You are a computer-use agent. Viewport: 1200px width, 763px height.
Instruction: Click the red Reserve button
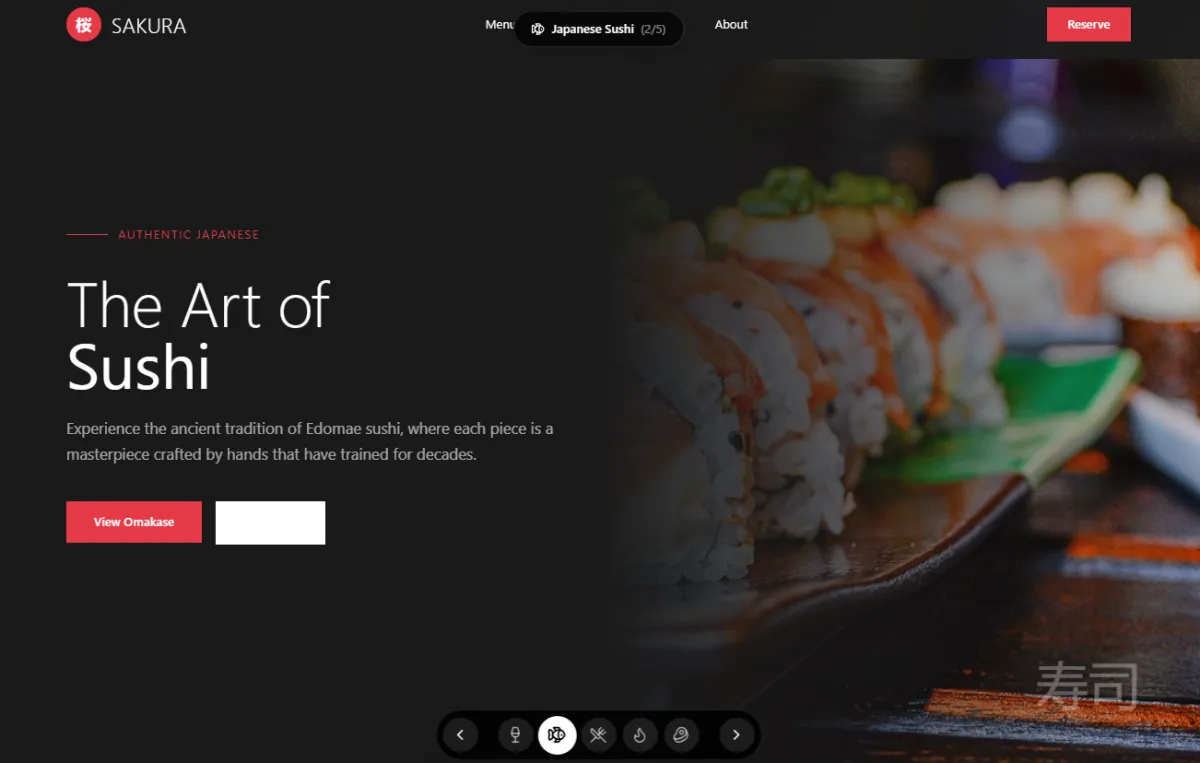click(x=1088, y=24)
